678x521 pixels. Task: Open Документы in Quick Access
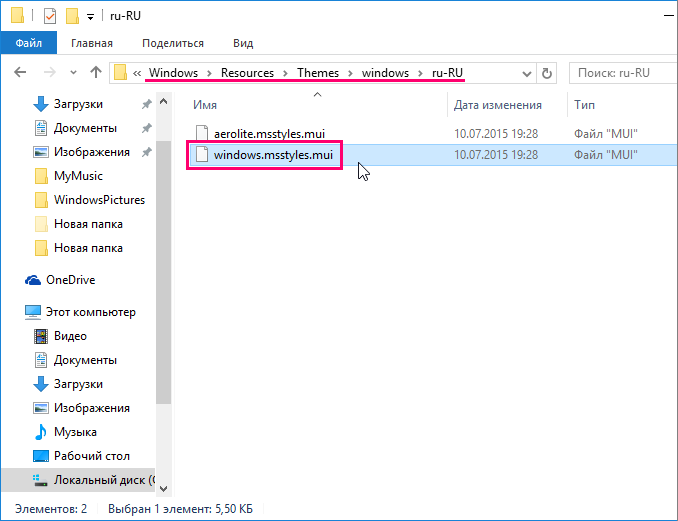85,128
